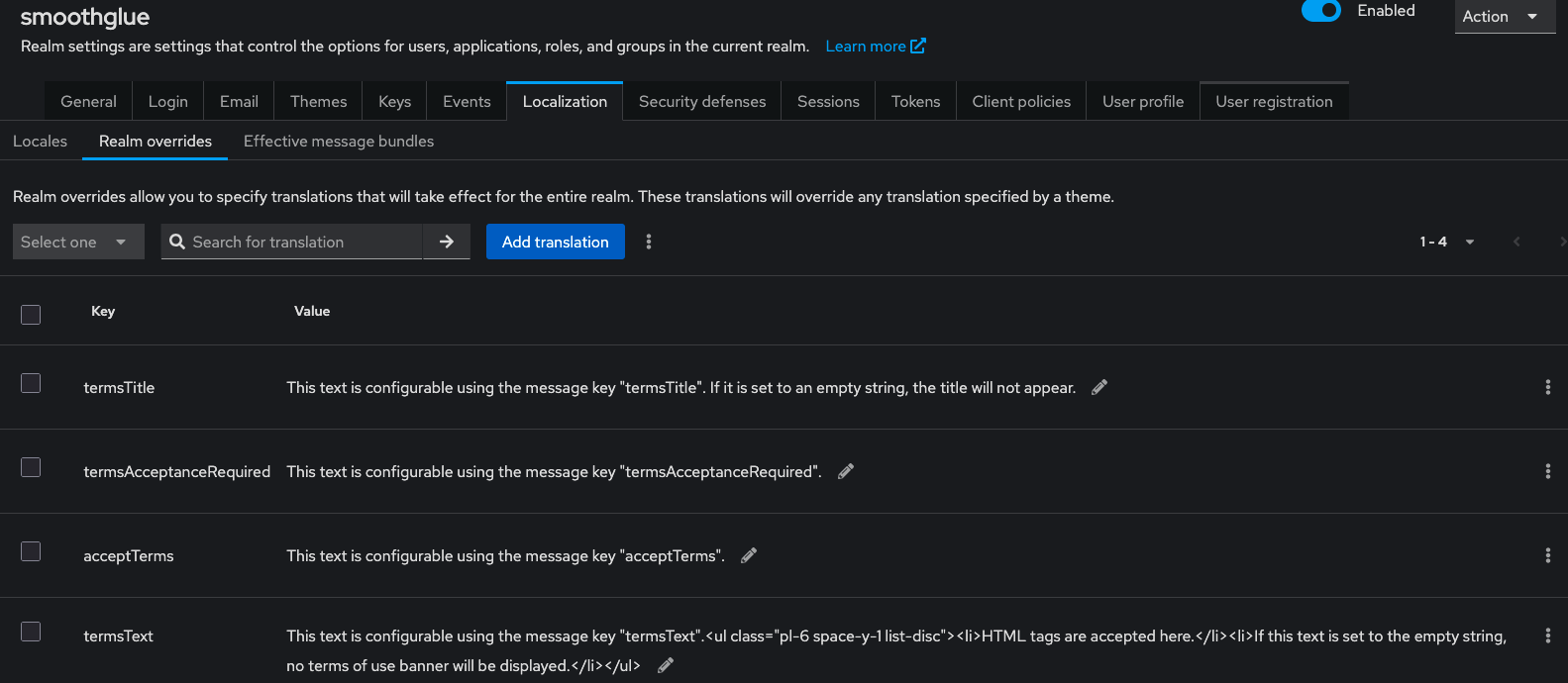Select the Localization tab

click(x=565, y=101)
